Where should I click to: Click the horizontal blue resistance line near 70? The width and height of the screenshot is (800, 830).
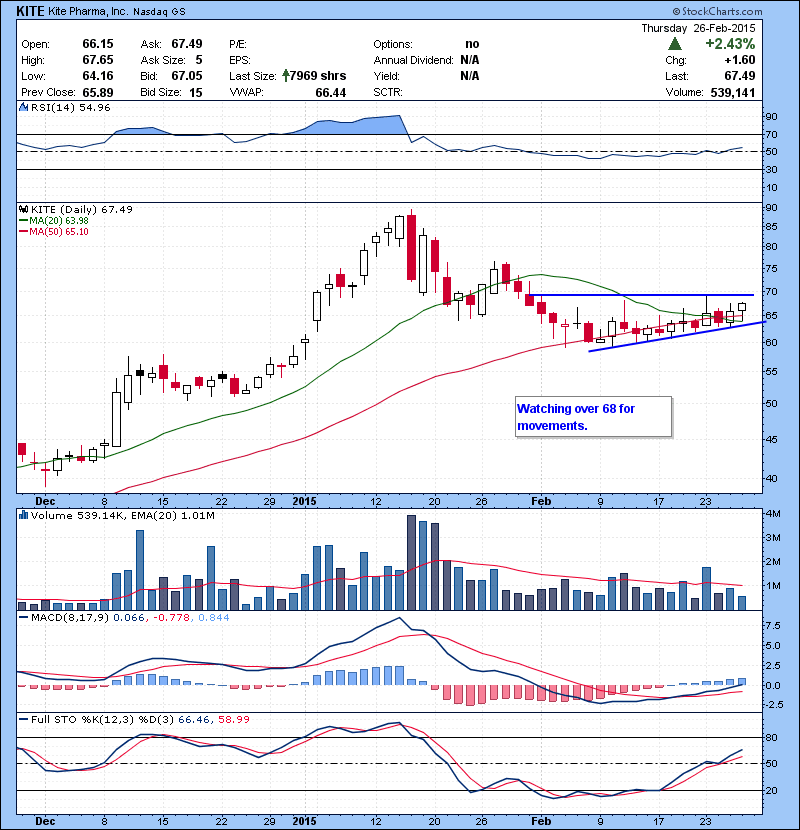(641, 295)
